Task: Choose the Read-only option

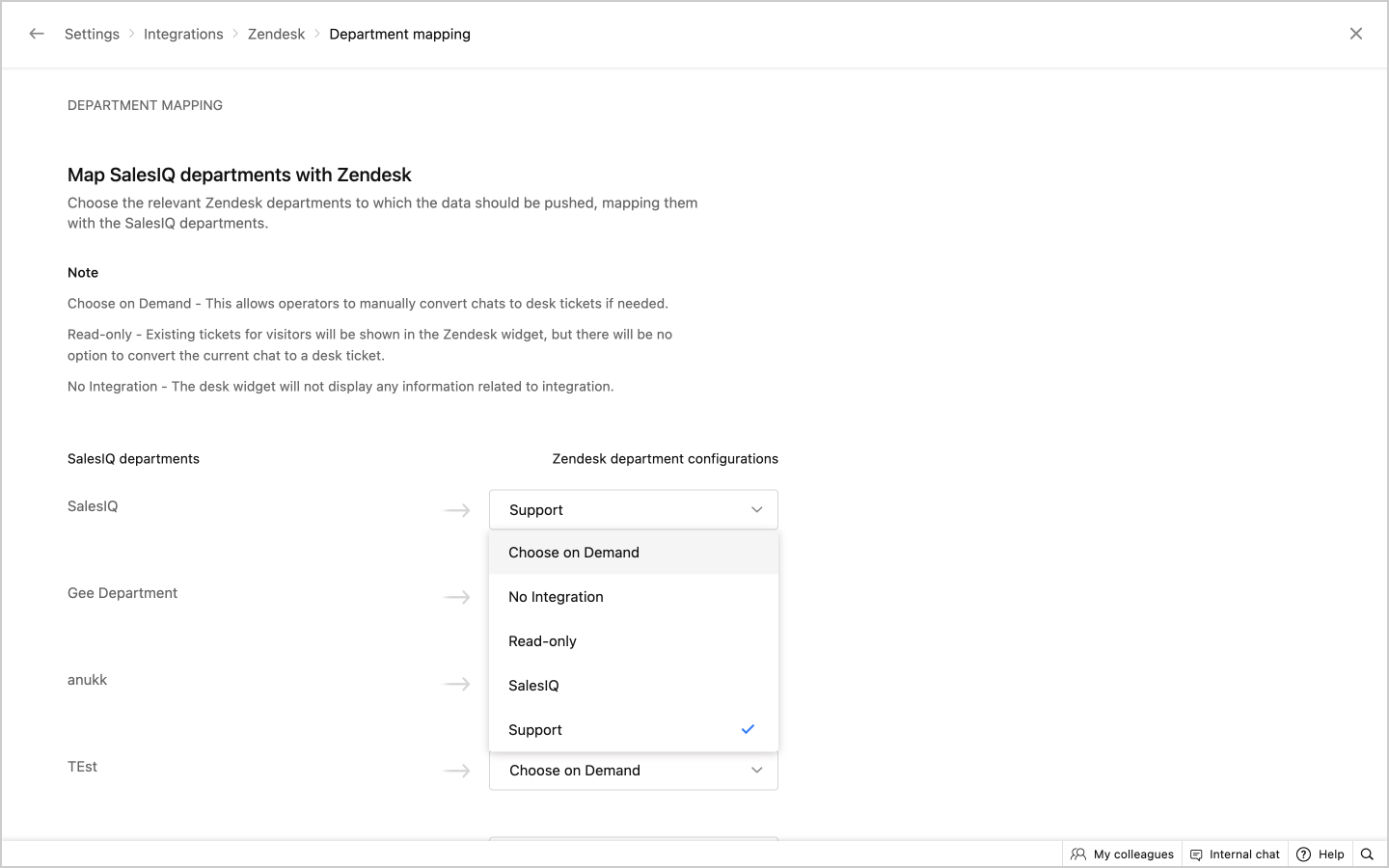Action: pos(543,641)
